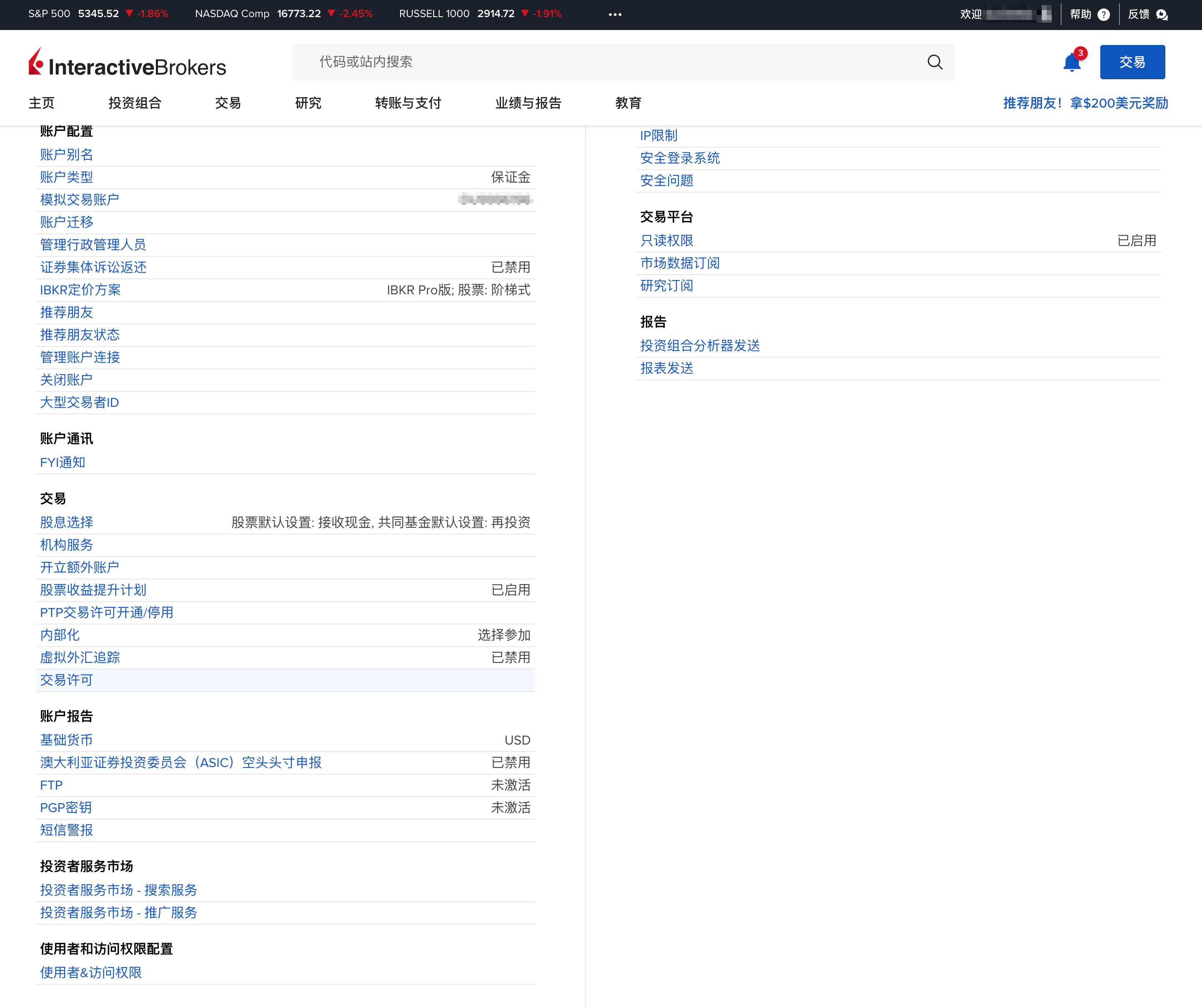Expand the market ticker ellipsis
1202x1008 pixels.
point(615,14)
